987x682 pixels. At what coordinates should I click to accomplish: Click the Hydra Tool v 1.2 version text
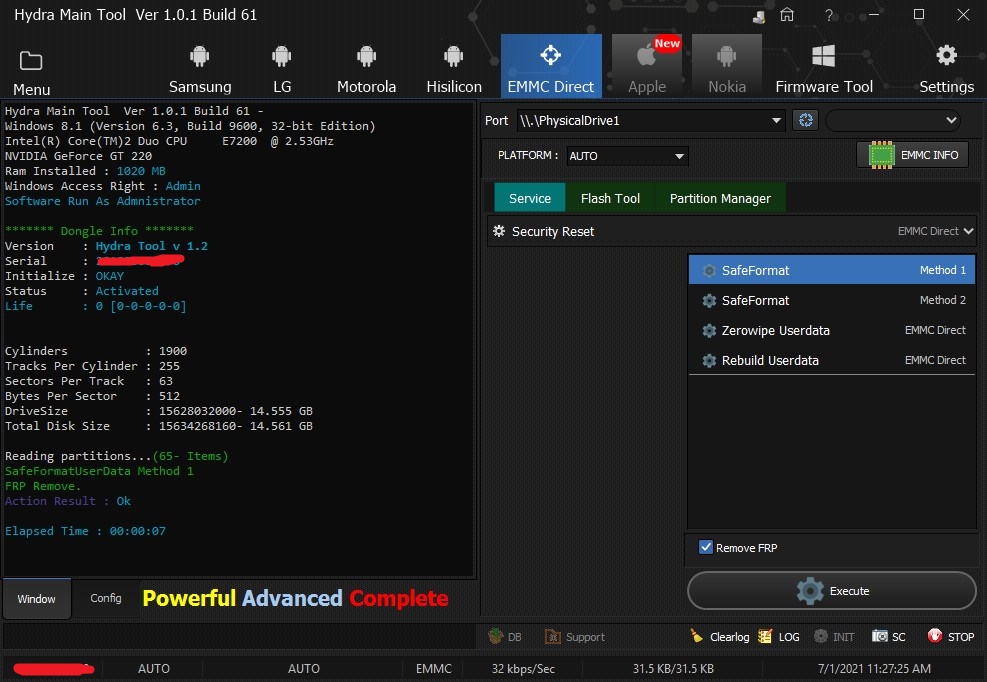(151, 246)
